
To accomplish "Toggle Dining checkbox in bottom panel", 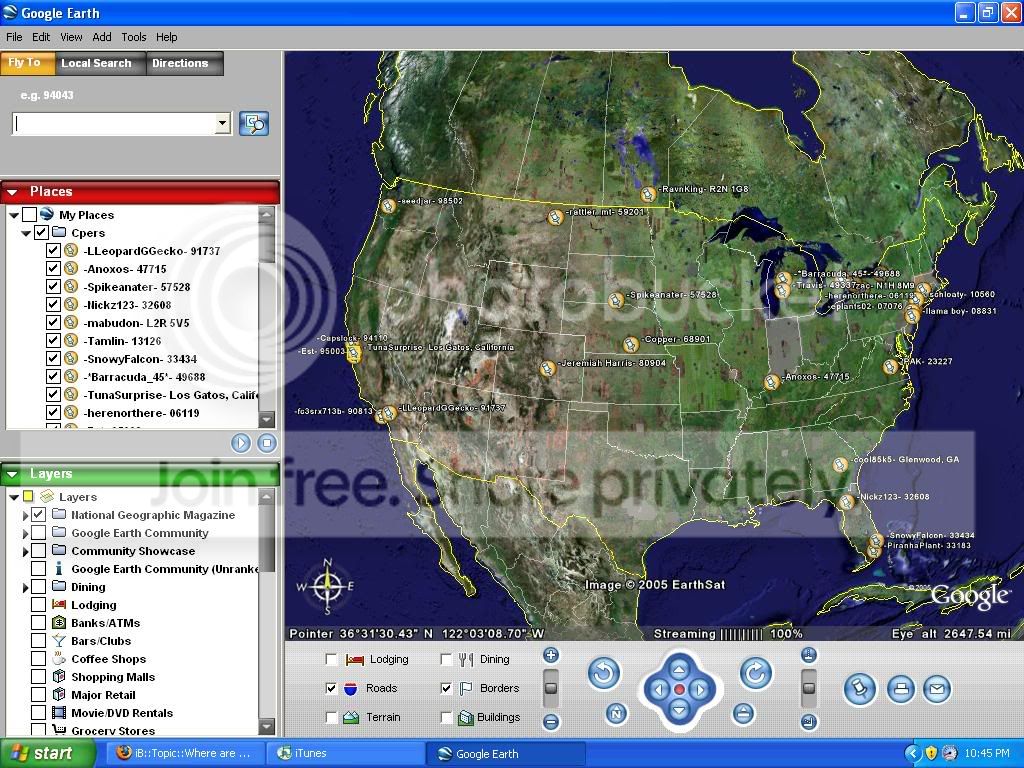I will tap(446, 660).
